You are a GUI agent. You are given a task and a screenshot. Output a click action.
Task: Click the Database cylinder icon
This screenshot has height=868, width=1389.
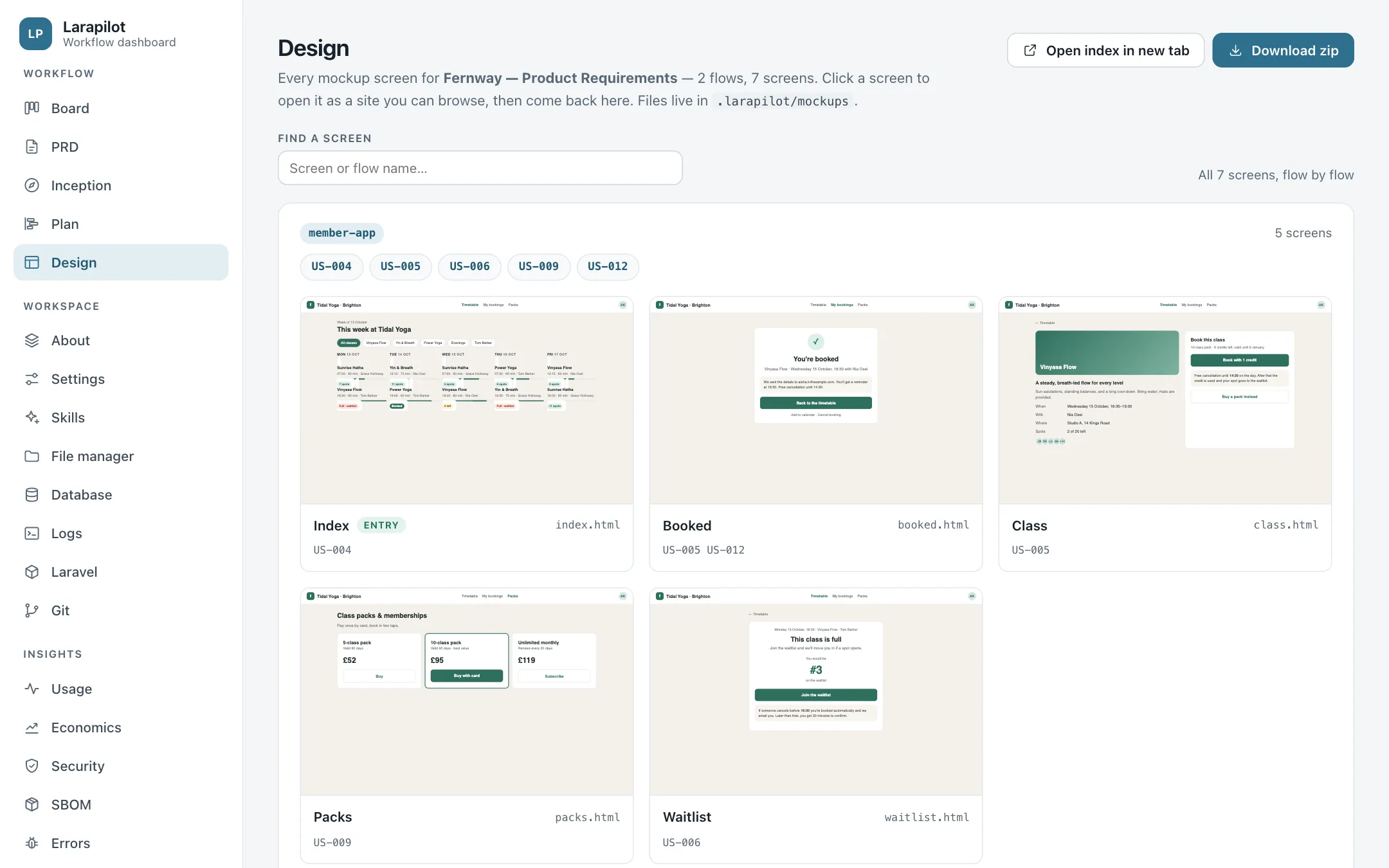32,494
